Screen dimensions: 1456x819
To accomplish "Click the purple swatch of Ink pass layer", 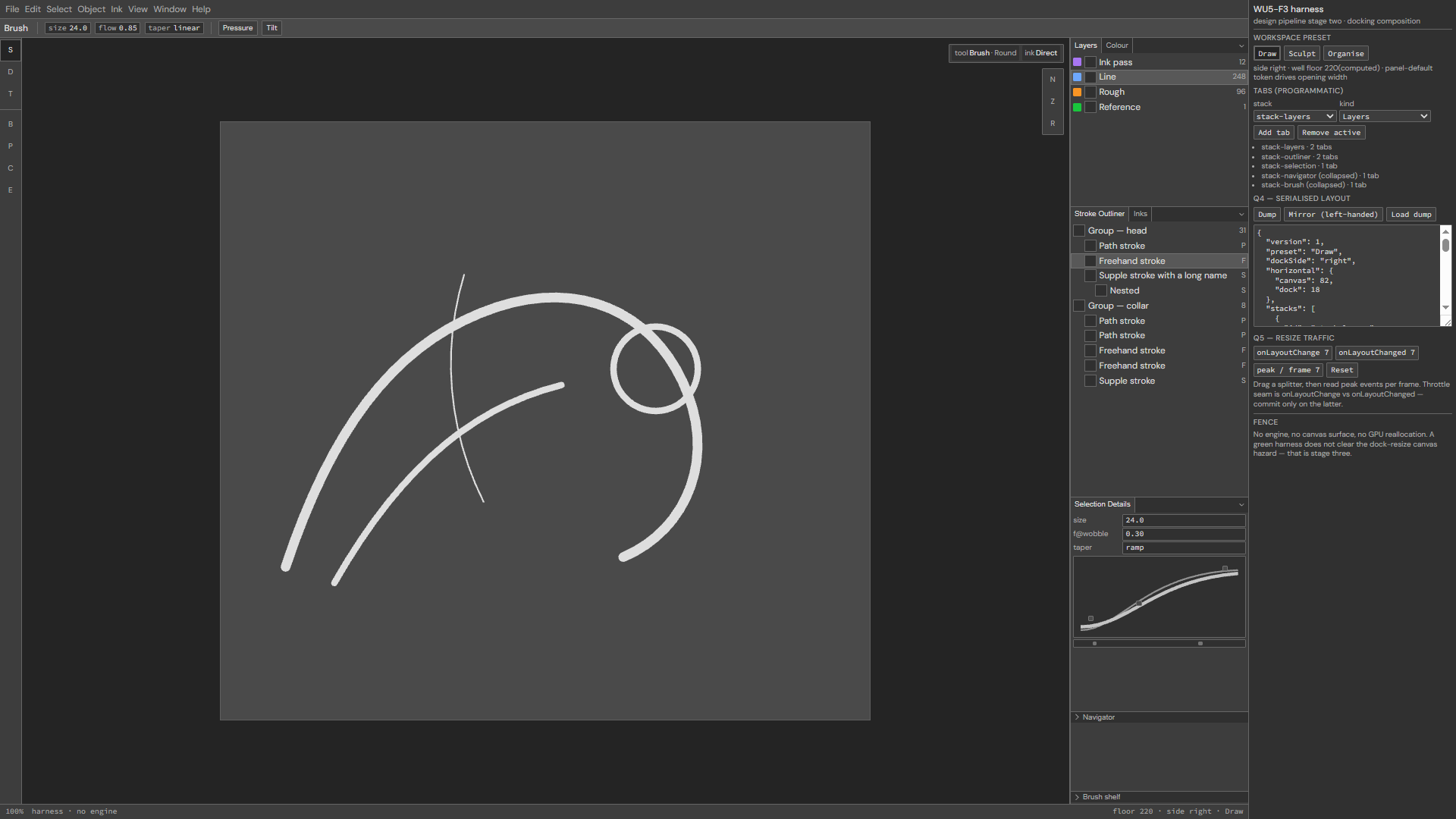I will pos(1077,62).
